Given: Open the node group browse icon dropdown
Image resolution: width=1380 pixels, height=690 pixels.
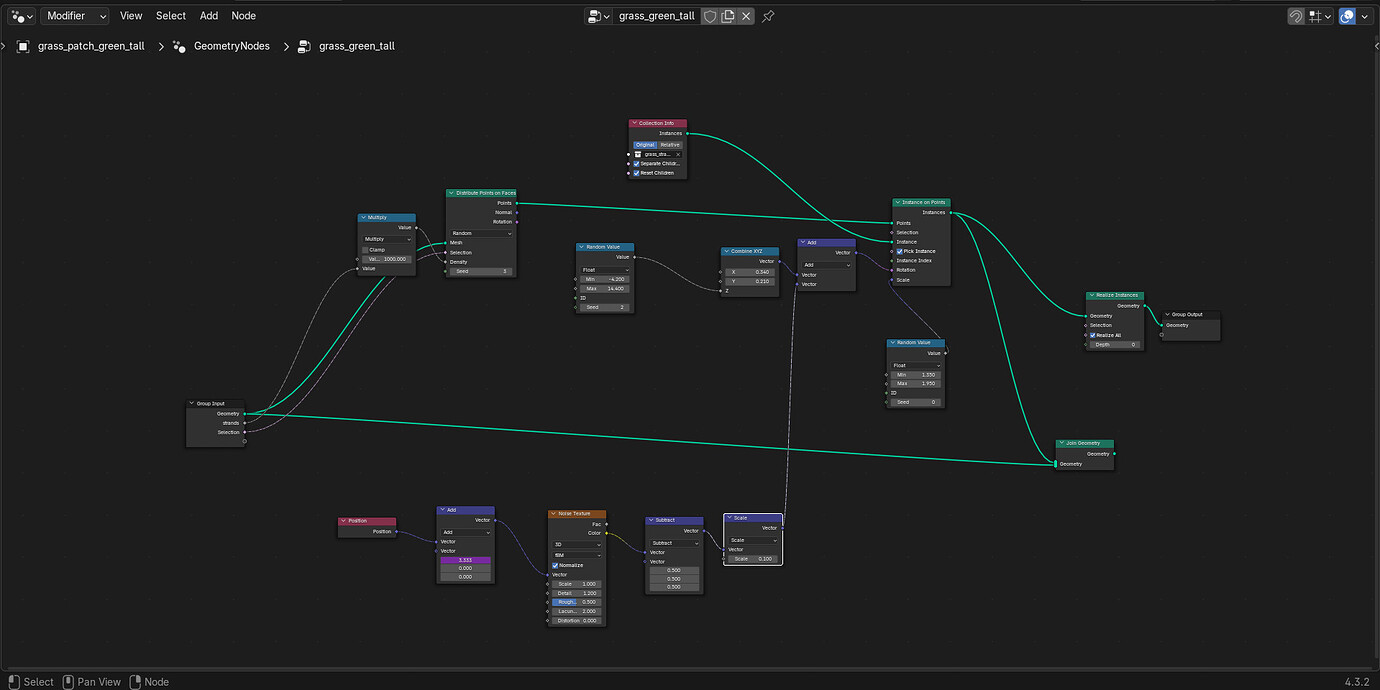Looking at the screenshot, I should [598, 16].
